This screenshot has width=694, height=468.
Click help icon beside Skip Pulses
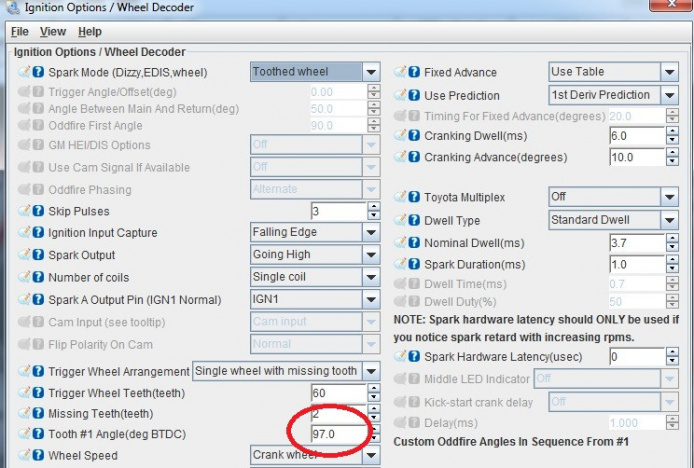[x=39, y=211]
